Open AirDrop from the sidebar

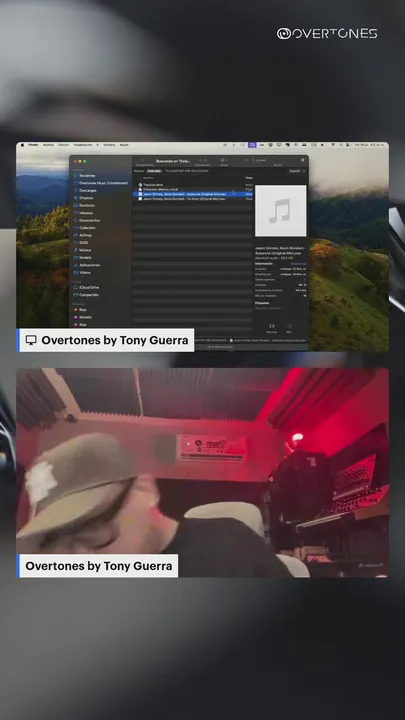point(85,235)
